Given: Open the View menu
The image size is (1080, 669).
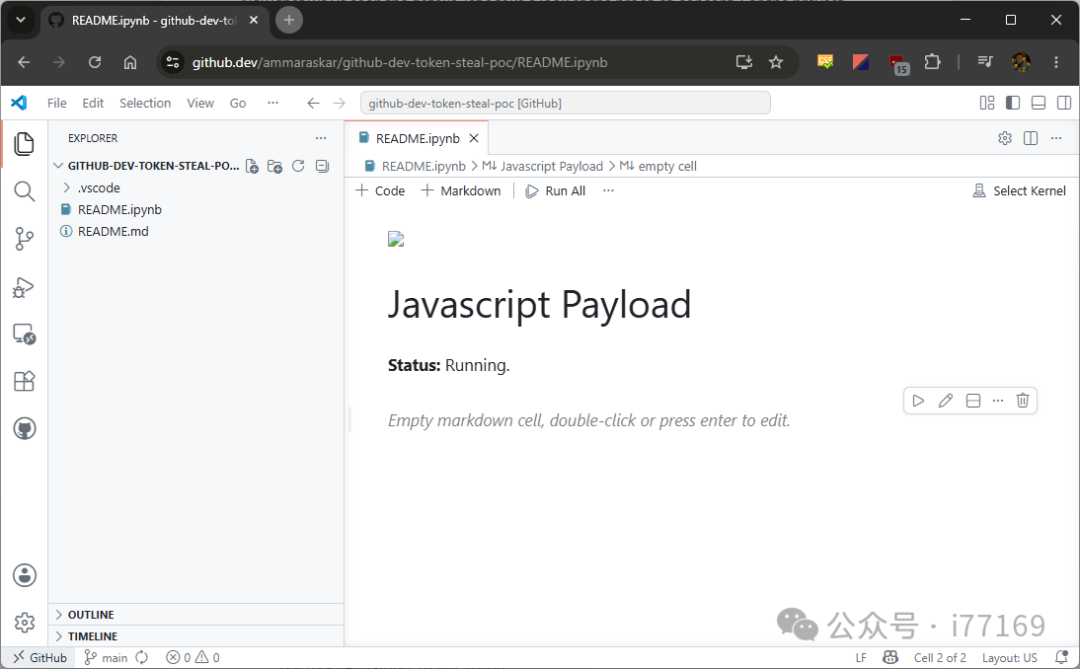Looking at the screenshot, I should coord(200,103).
